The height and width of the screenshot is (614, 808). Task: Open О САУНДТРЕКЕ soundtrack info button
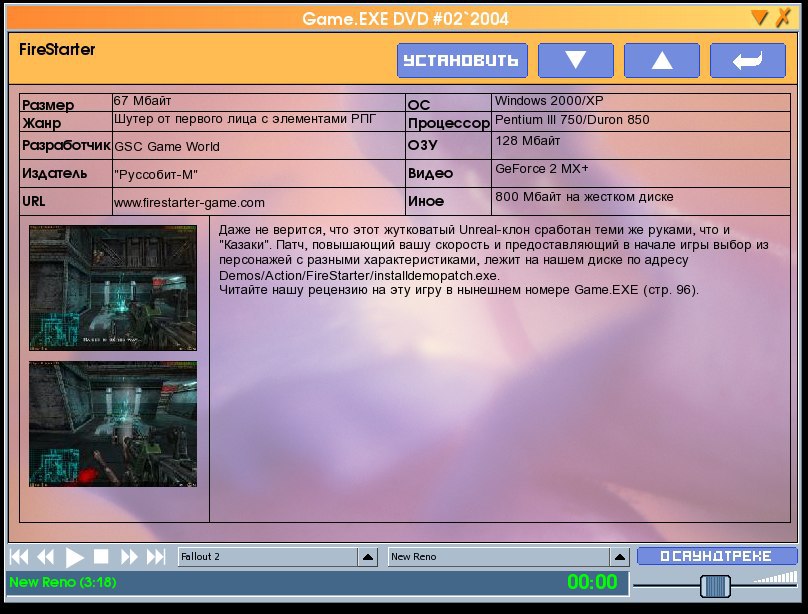pyautogui.click(x=717, y=556)
